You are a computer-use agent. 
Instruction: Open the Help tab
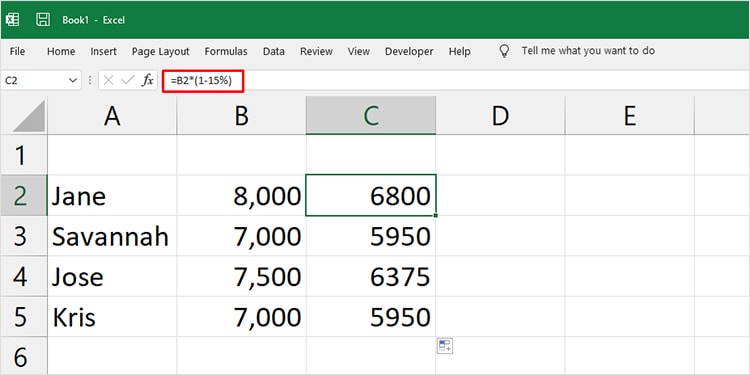459,51
